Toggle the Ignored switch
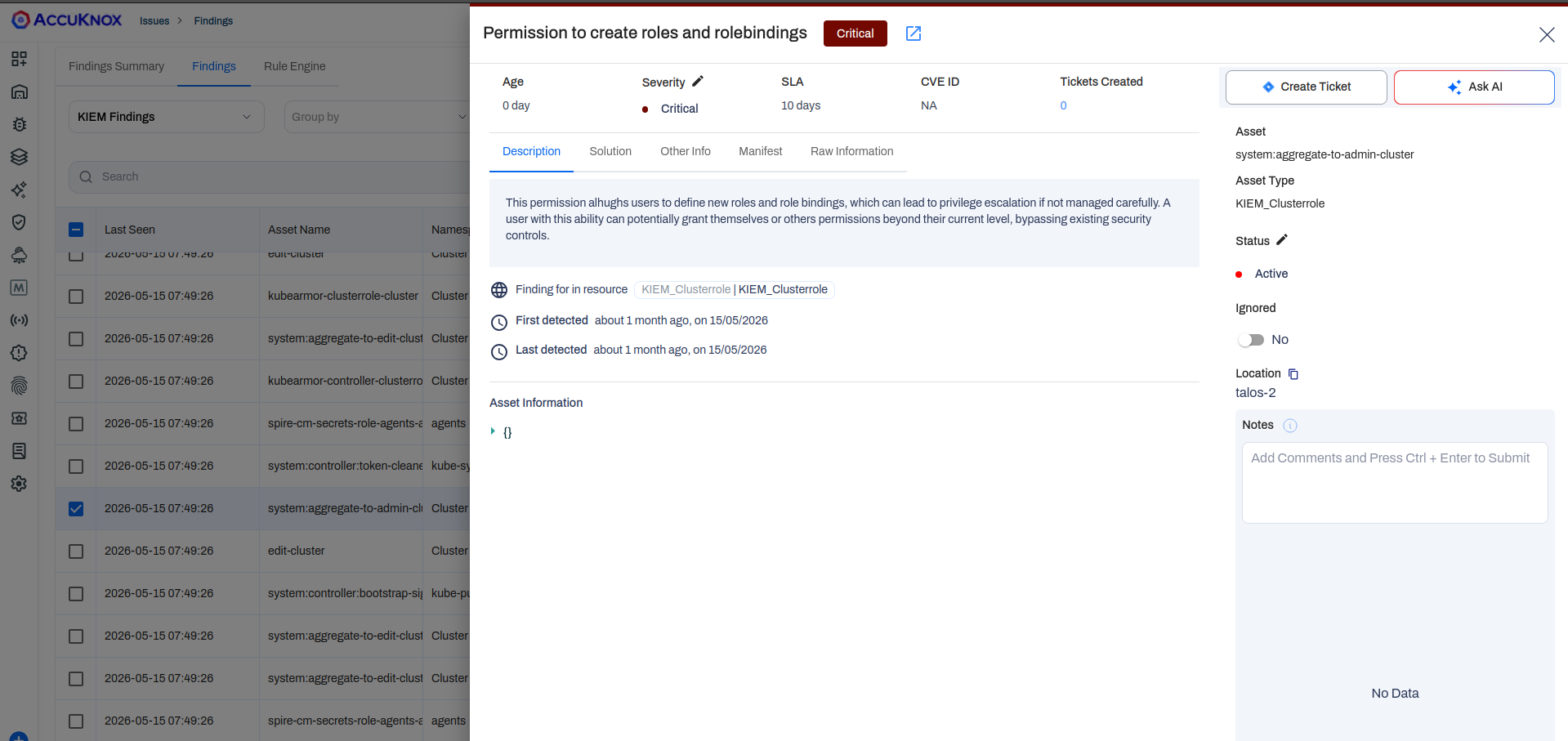Screen dimensions: 1568x741 click(x=1251, y=340)
